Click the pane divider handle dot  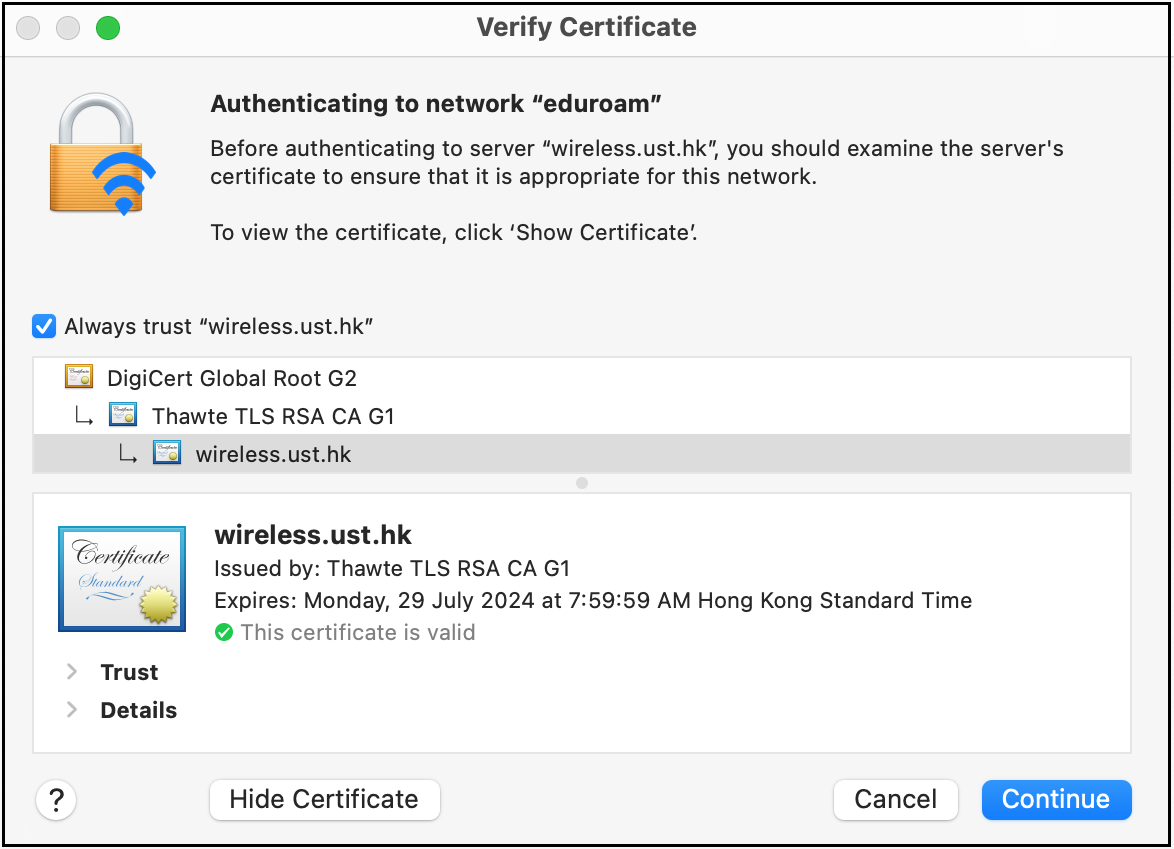[582, 483]
